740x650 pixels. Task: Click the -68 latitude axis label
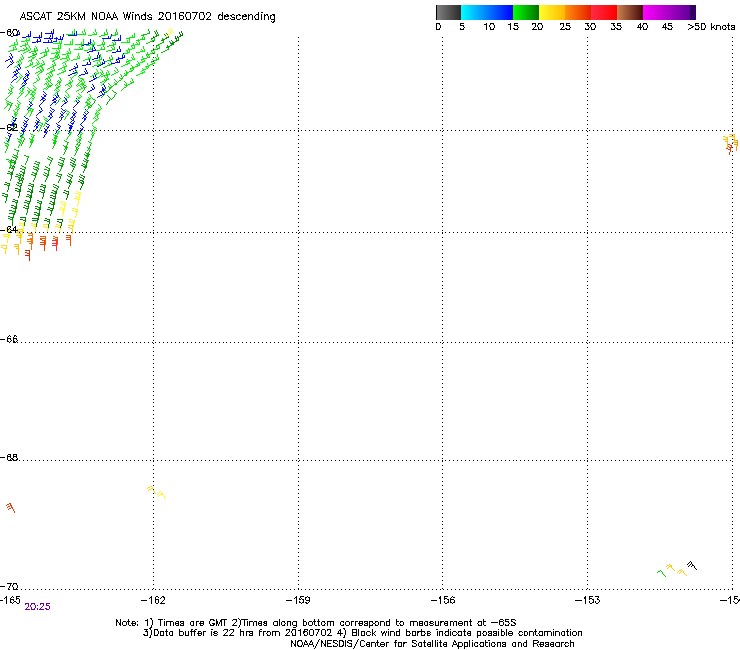[9, 457]
